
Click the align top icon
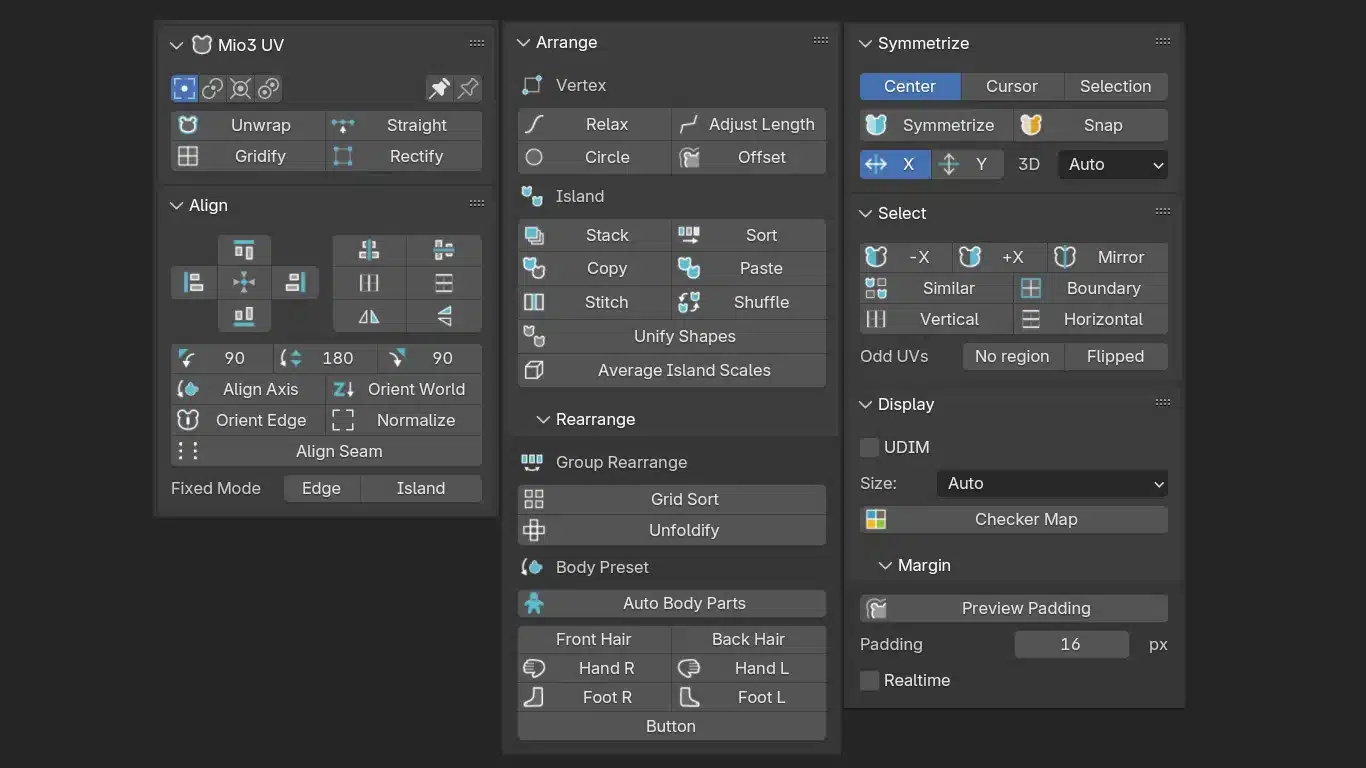(244, 250)
